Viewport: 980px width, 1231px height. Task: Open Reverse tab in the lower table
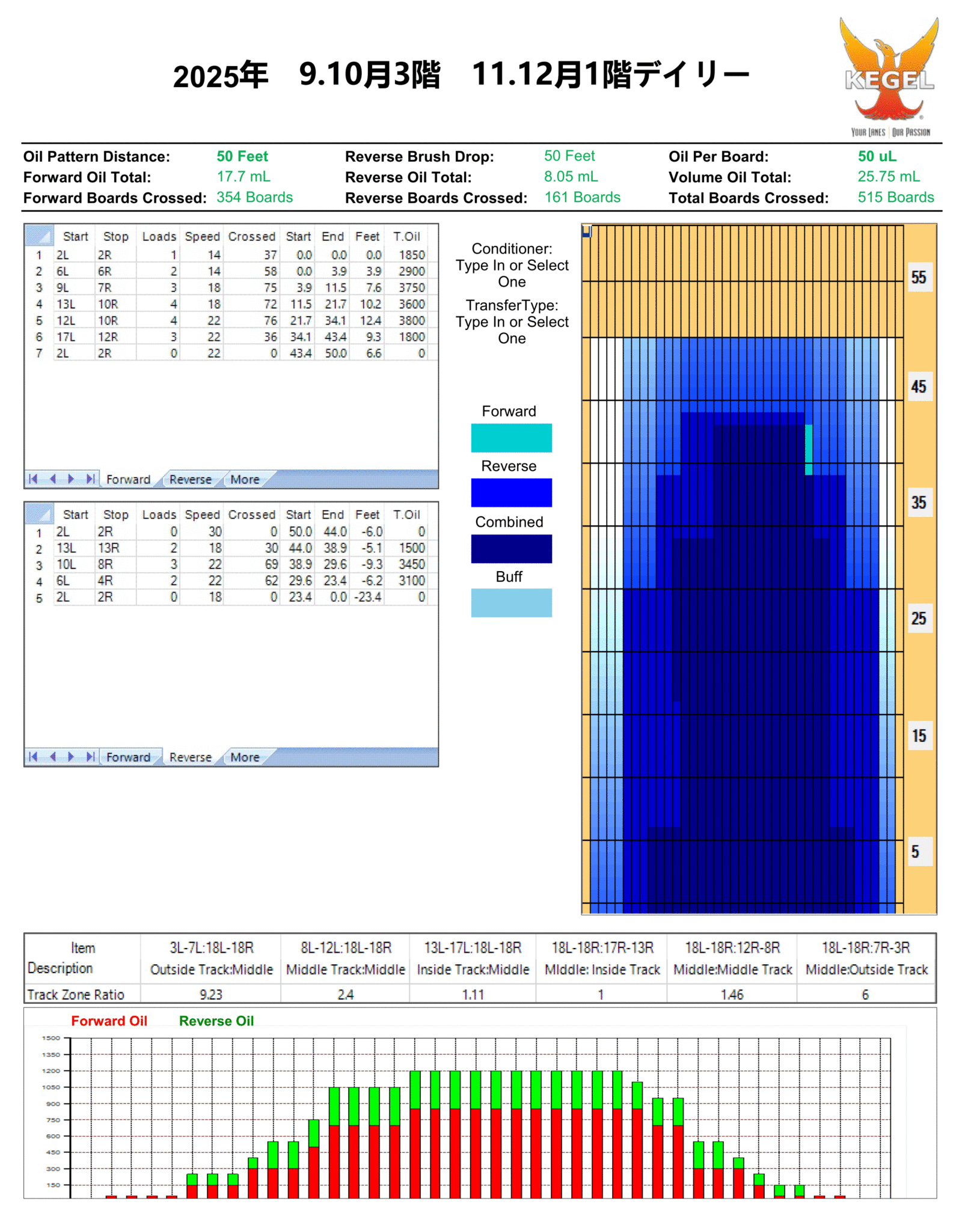(190, 757)
